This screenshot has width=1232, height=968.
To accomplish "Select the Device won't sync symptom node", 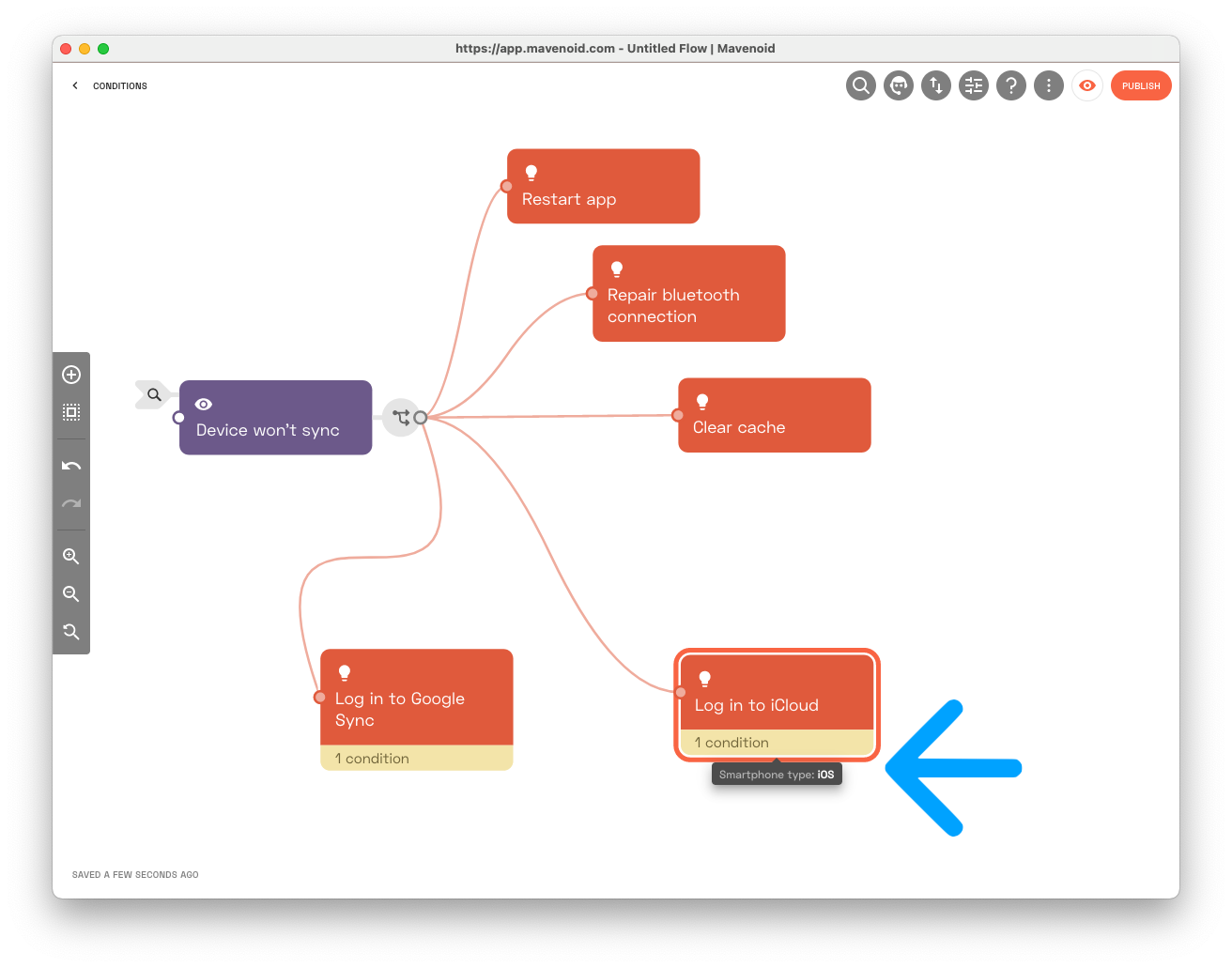I will (275, 418).
